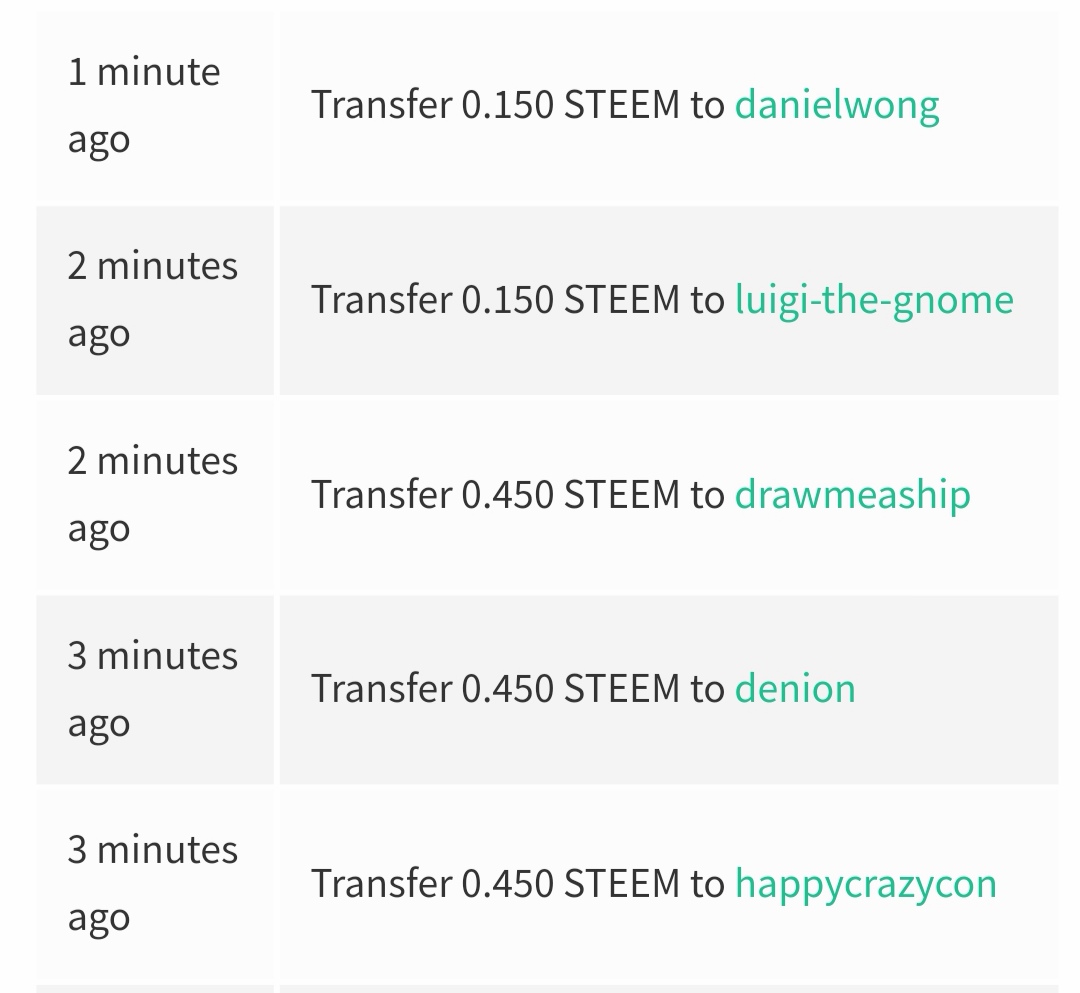The image size is (1080, 993).
Task: Click the timestamp beside the happycrazycon transfer
Action: 152,884
